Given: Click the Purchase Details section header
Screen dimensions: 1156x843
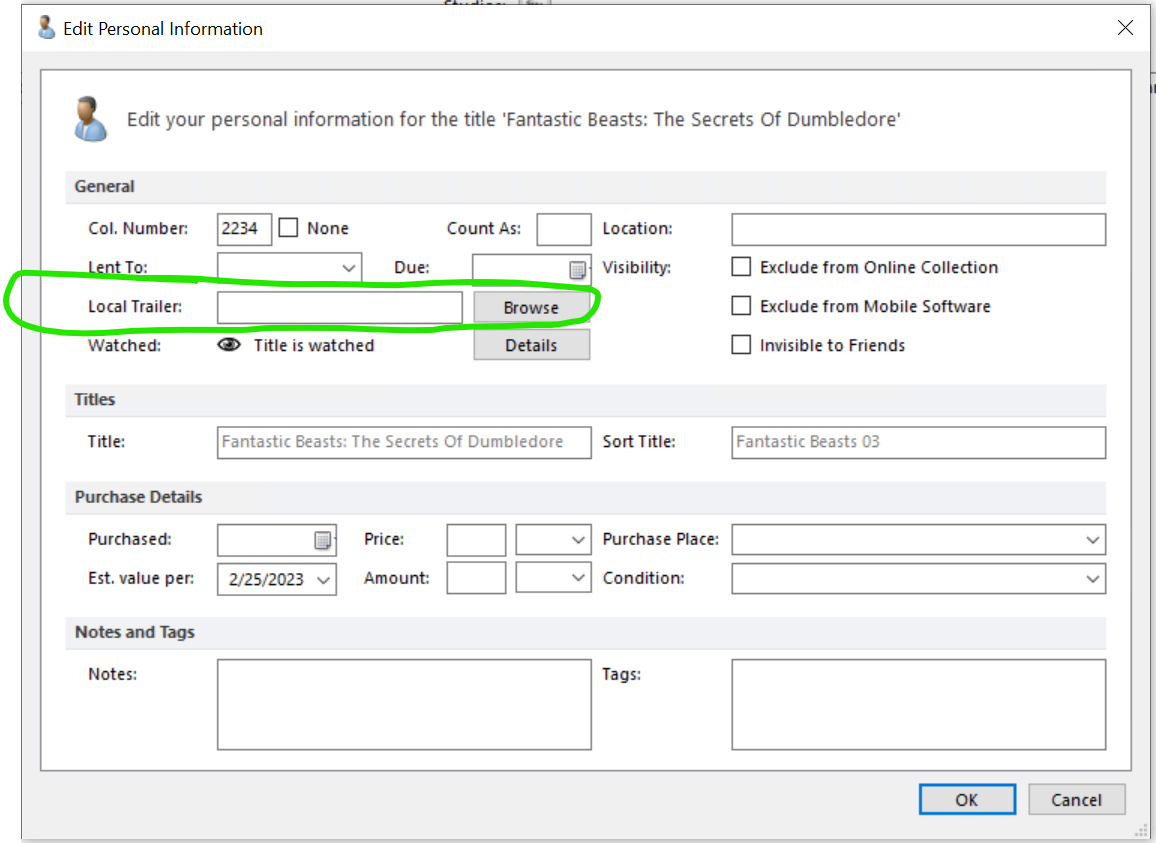Looking at the screenshot, I should tap(585, 497).
